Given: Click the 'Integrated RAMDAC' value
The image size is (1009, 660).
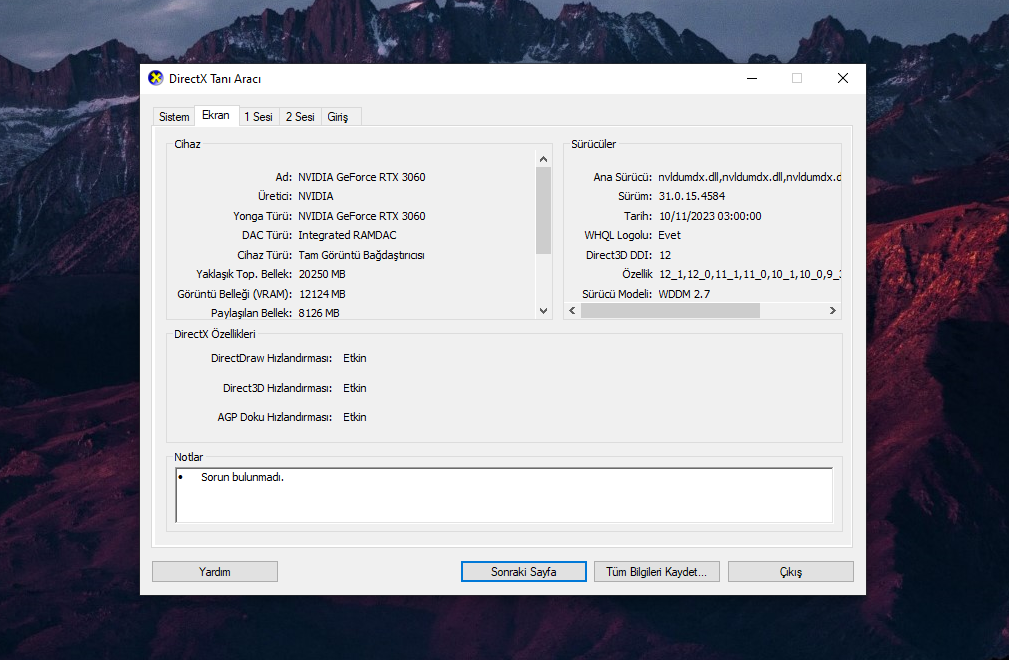Looking at the screenshot, I should 347,235.
